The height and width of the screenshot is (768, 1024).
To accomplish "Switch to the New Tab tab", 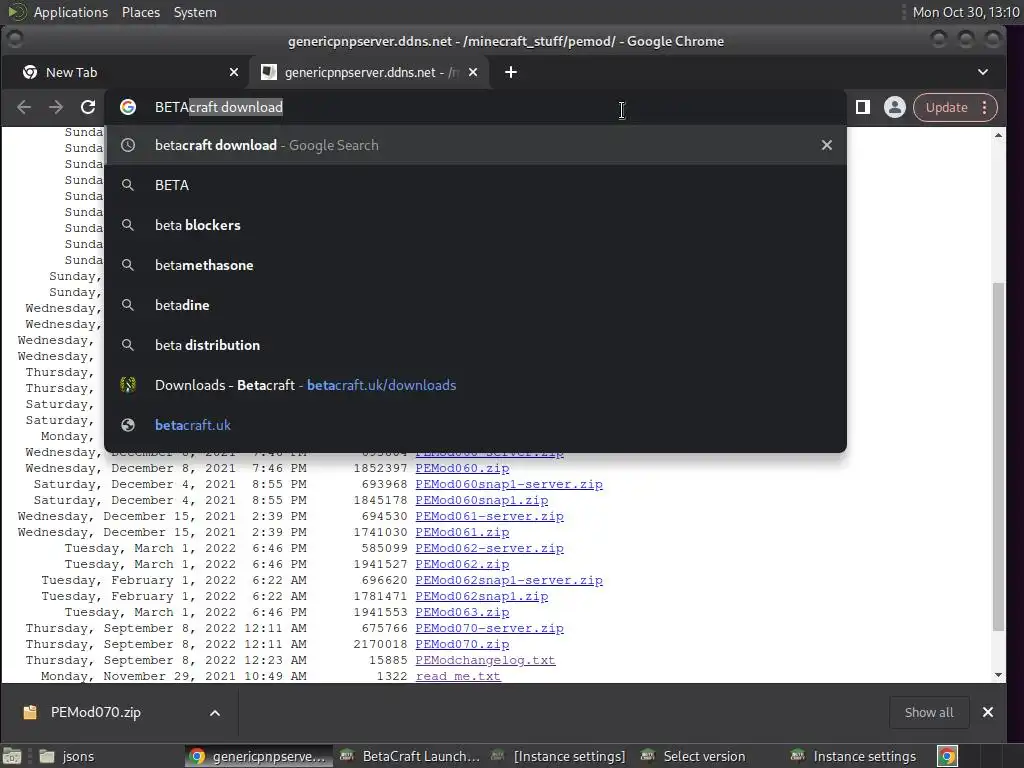I will pyautogui.click(x=124, y=72).
